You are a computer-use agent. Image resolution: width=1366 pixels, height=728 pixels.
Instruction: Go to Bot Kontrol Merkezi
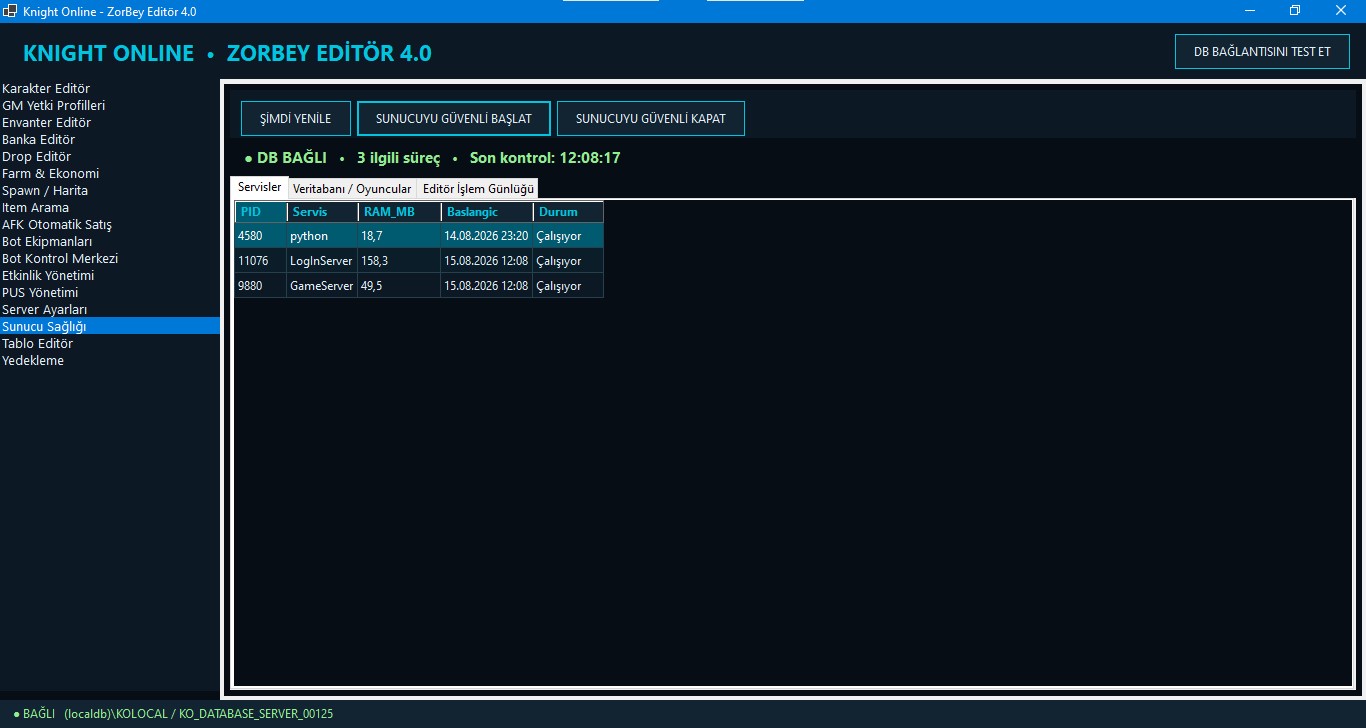(x=110, y=258)
